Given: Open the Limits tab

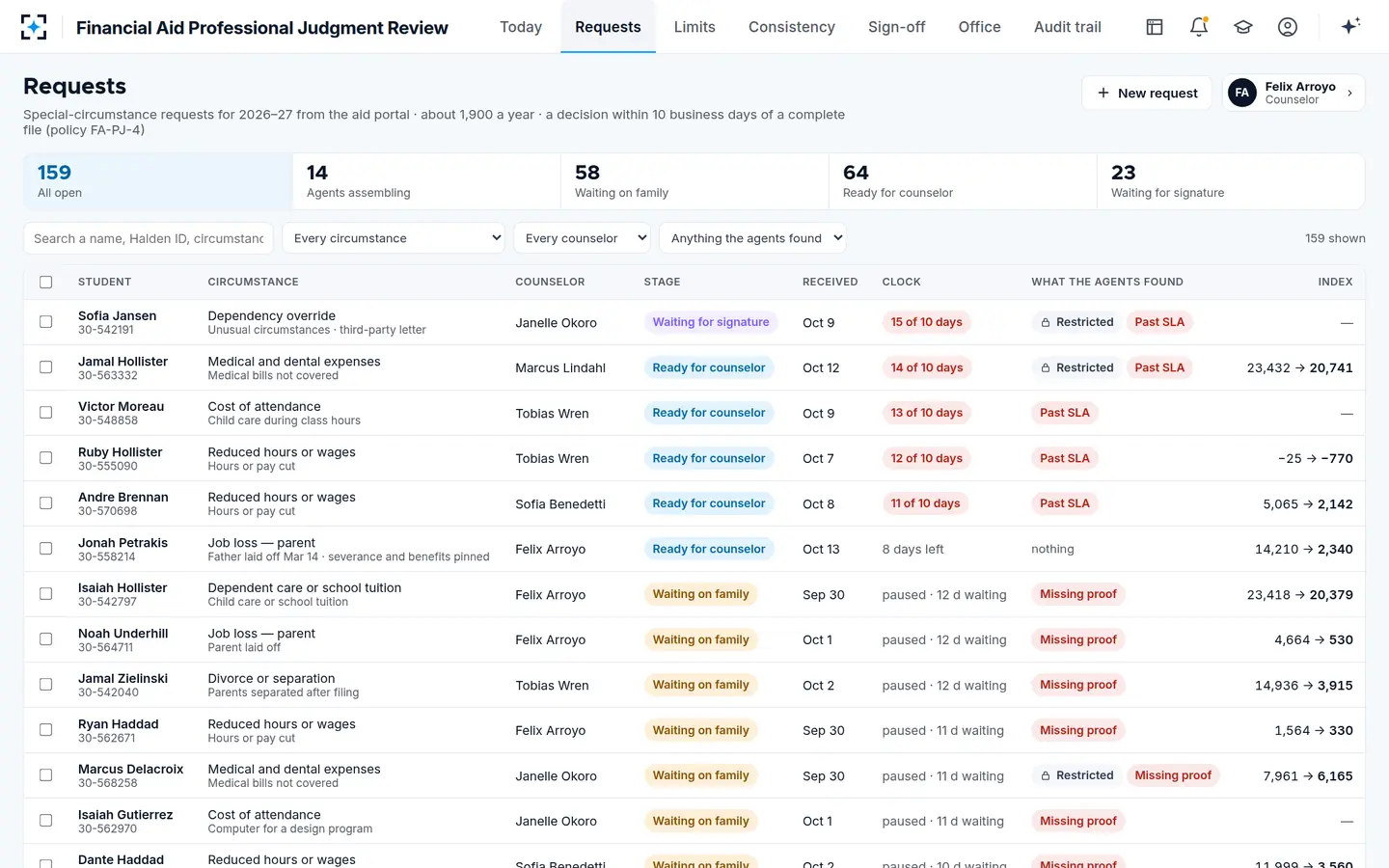Looking at the screenshot, I should coord(694,27).
